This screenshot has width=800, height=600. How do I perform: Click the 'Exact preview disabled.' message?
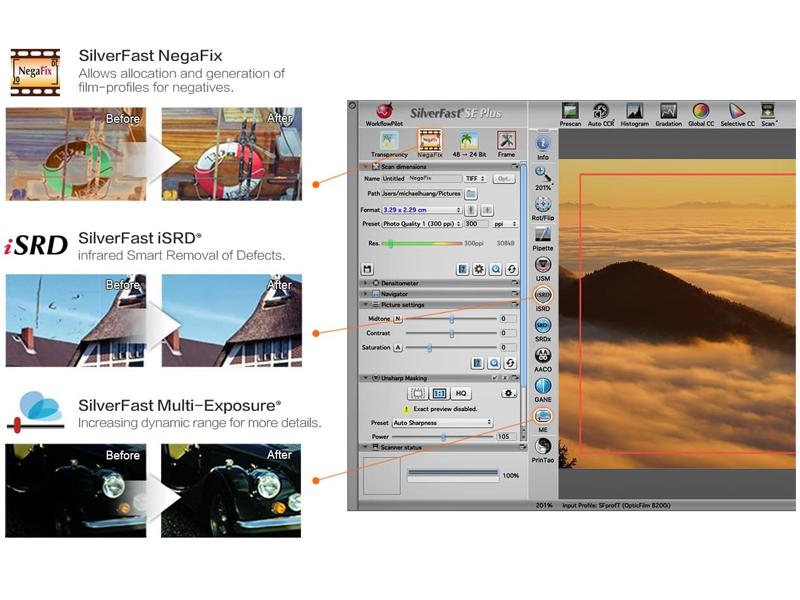pyautogui.click(x=445, y=409)
